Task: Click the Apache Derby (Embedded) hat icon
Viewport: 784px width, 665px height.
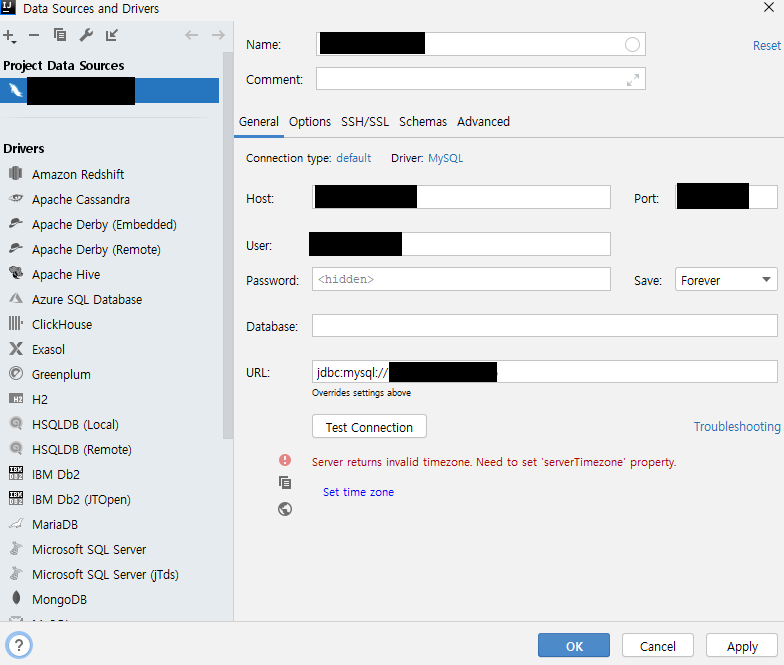Action: (x=16, y=223)
